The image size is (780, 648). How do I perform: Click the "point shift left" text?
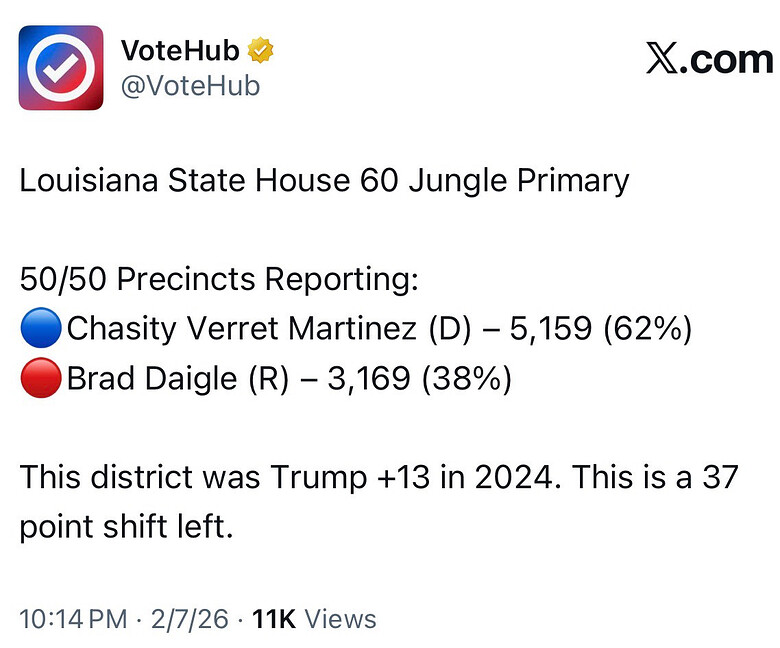point(126,526)
